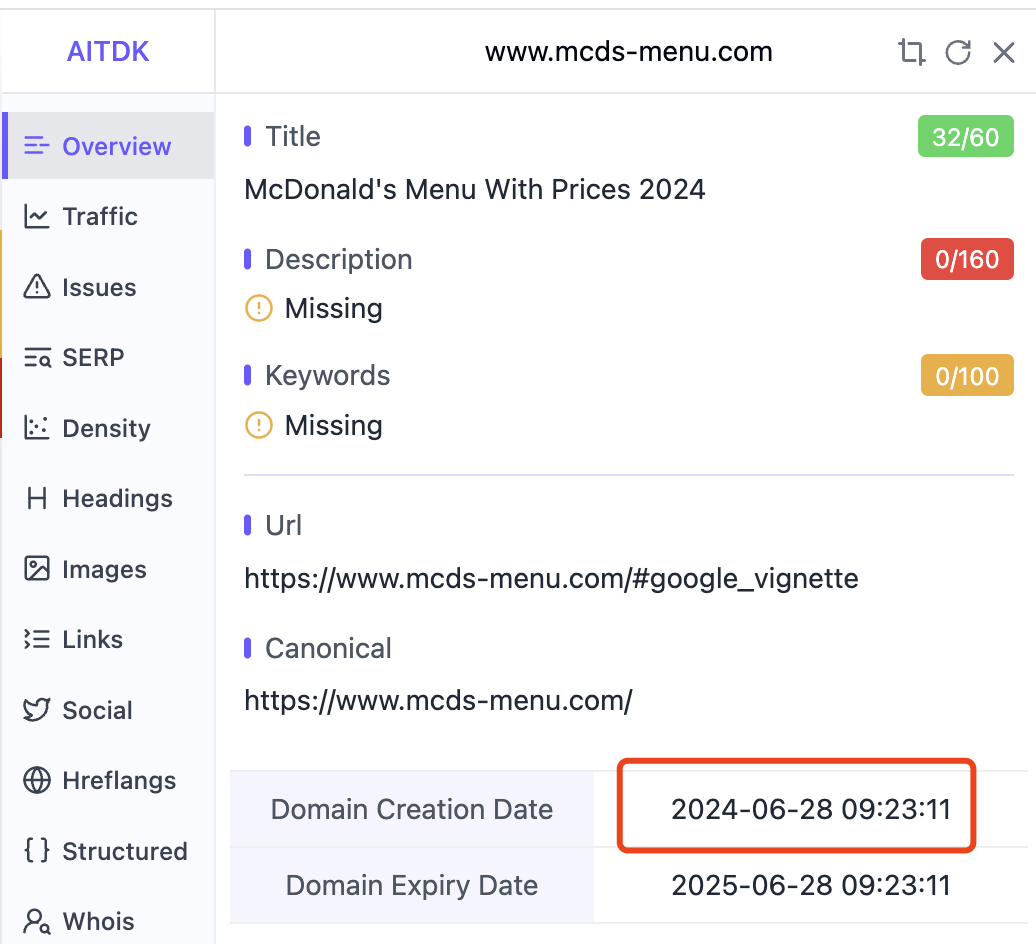The height and width of the screenshot is (944, 1036).
Task: Open the Structured data tab
Action: tap(109, 851)
